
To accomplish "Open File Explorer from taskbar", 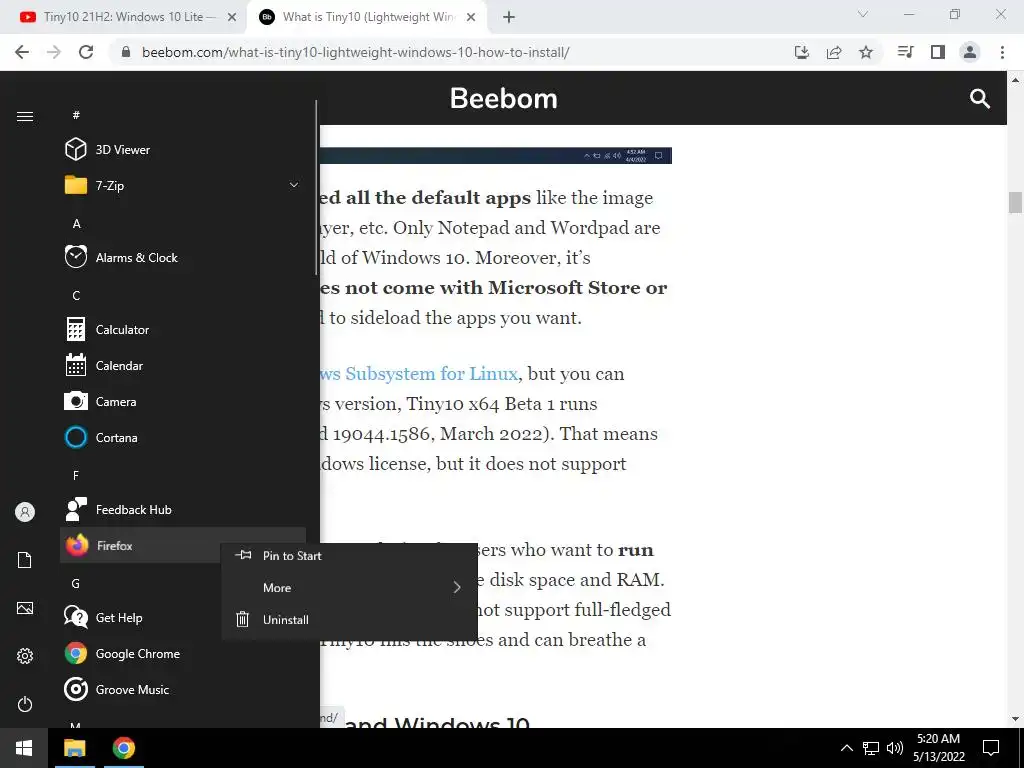I will pos(74,748).
